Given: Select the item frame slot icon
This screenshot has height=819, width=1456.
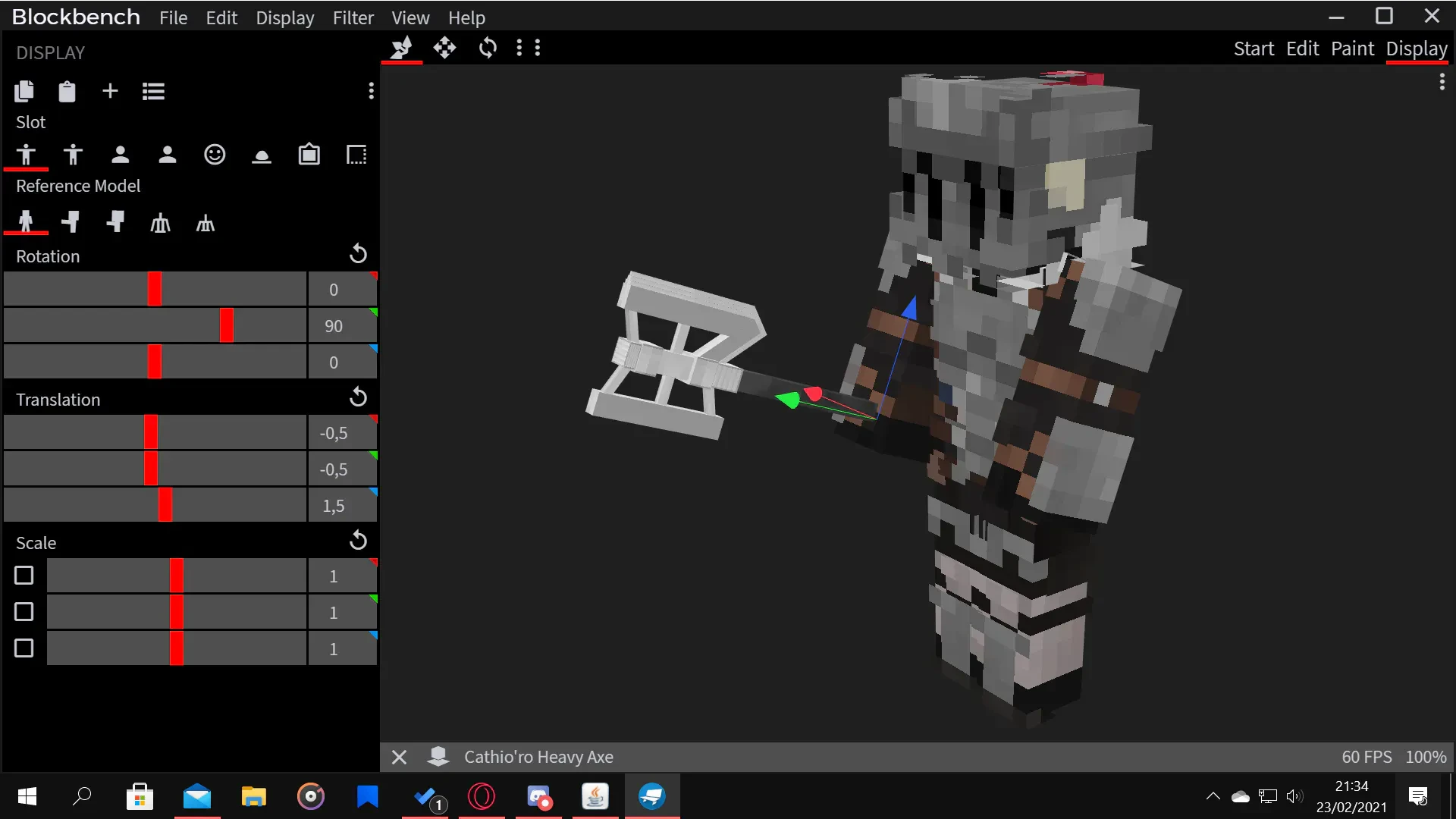Looking at the screenshot, I should pyautogui.click(x=309, y=155).
